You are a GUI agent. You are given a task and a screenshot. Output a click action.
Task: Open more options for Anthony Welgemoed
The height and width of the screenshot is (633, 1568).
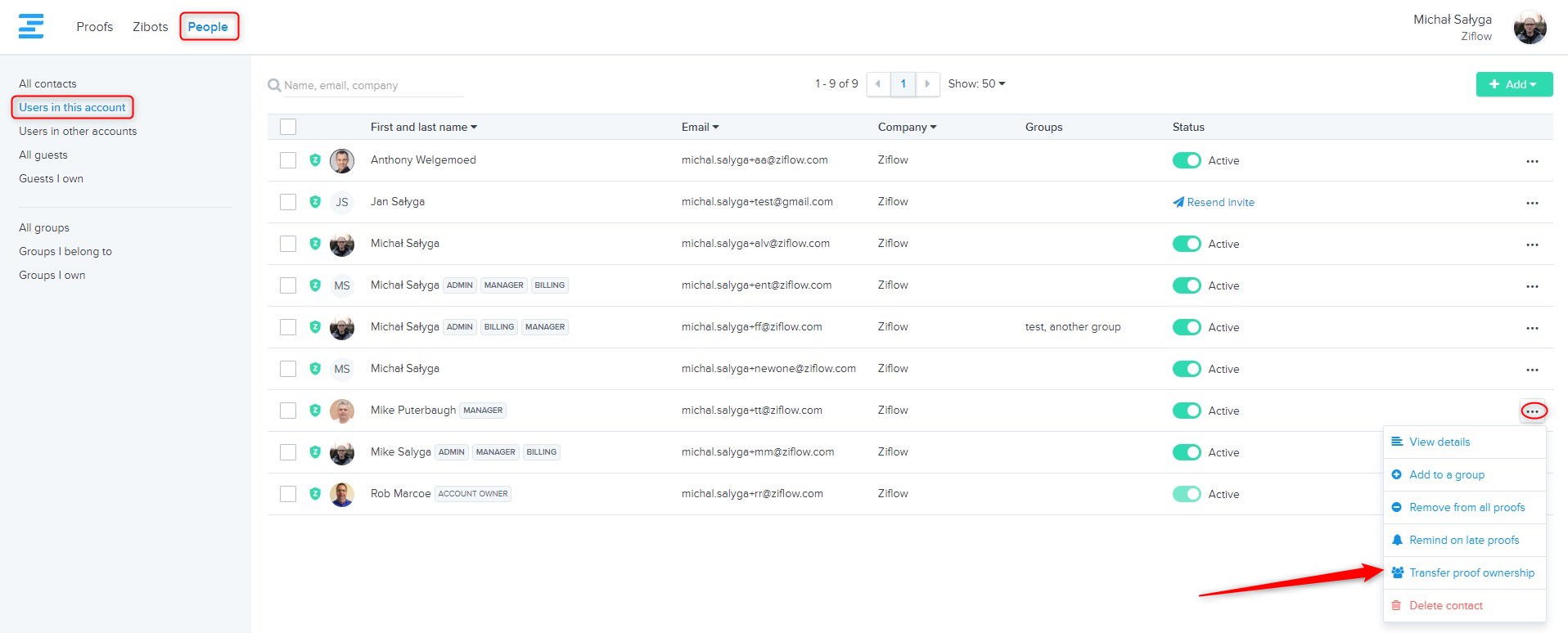tap(1532, 161)
